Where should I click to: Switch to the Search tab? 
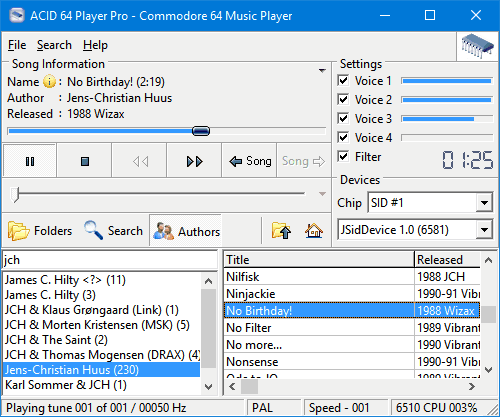113,230
